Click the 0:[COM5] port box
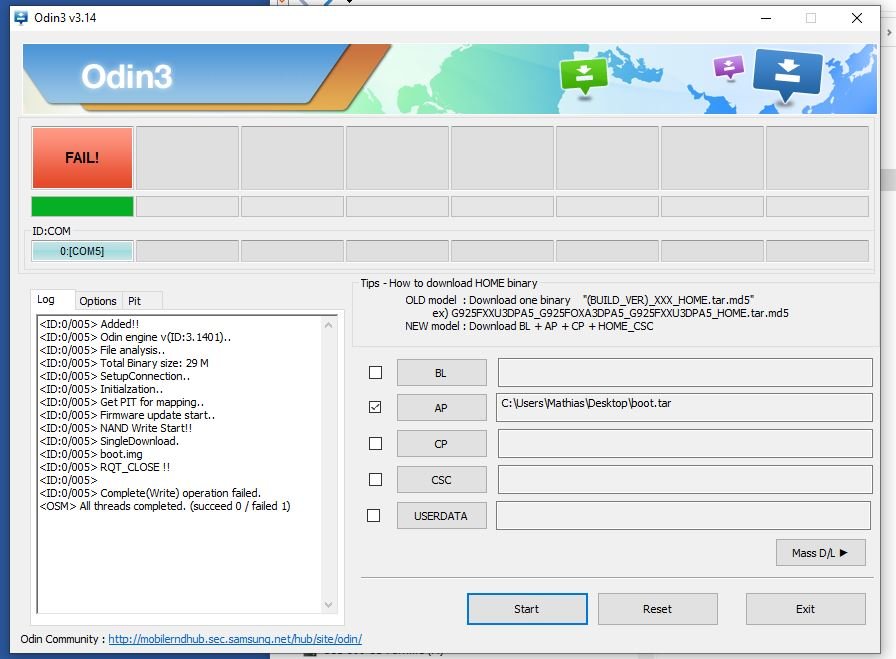The image size is (896, 659). (x=82, y=251)
